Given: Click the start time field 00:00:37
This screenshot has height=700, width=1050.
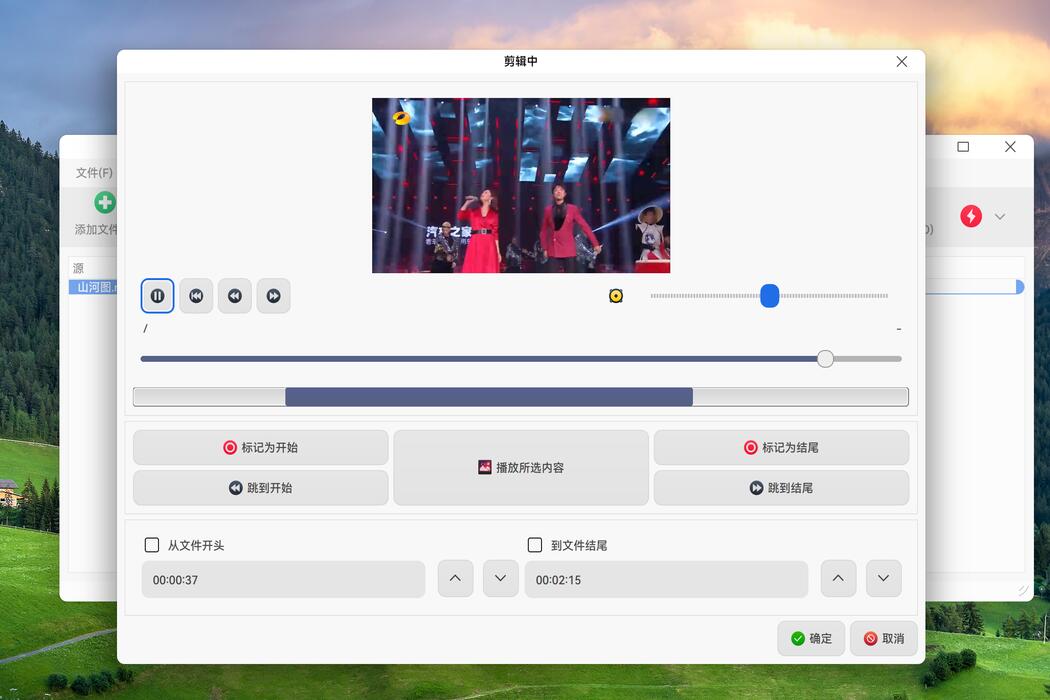Looking at the screenshot, I should 283,579.
